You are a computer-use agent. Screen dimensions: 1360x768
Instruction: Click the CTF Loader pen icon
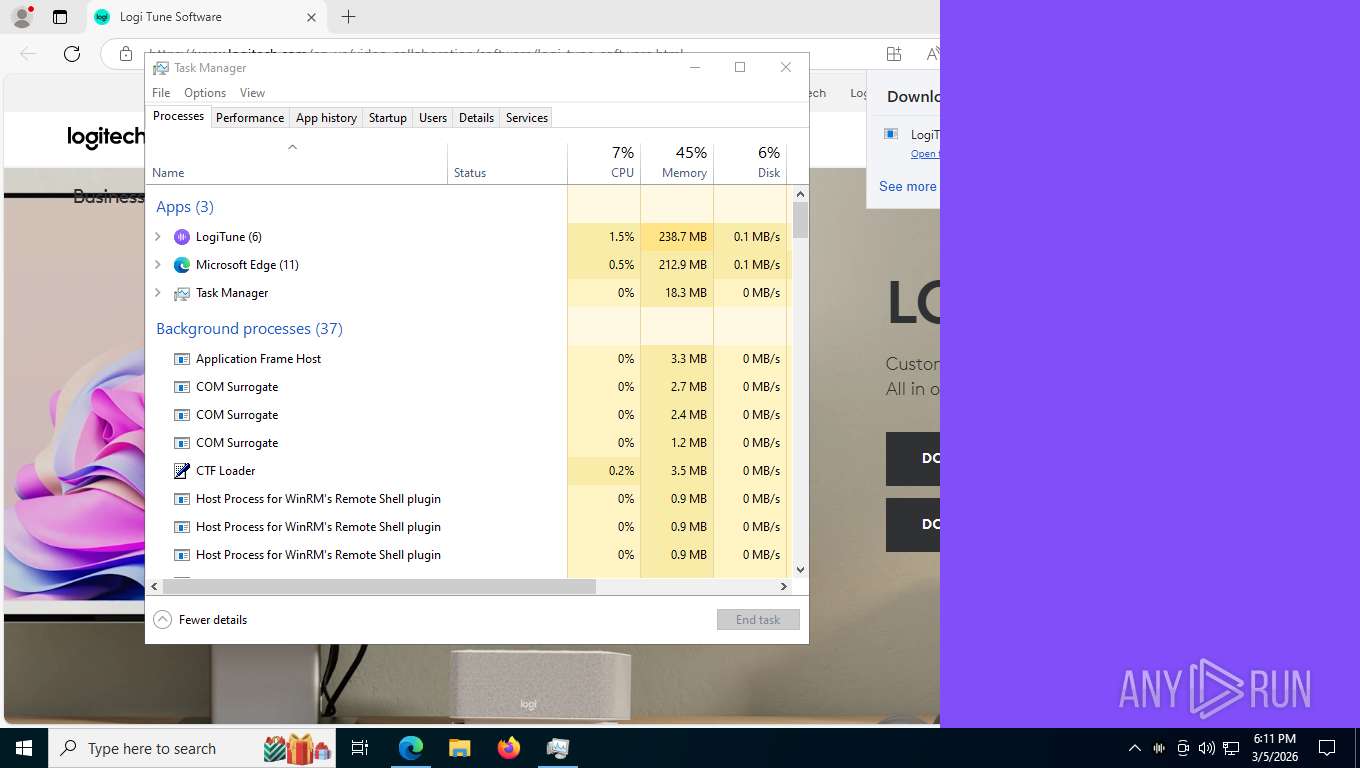pos(181,471)
